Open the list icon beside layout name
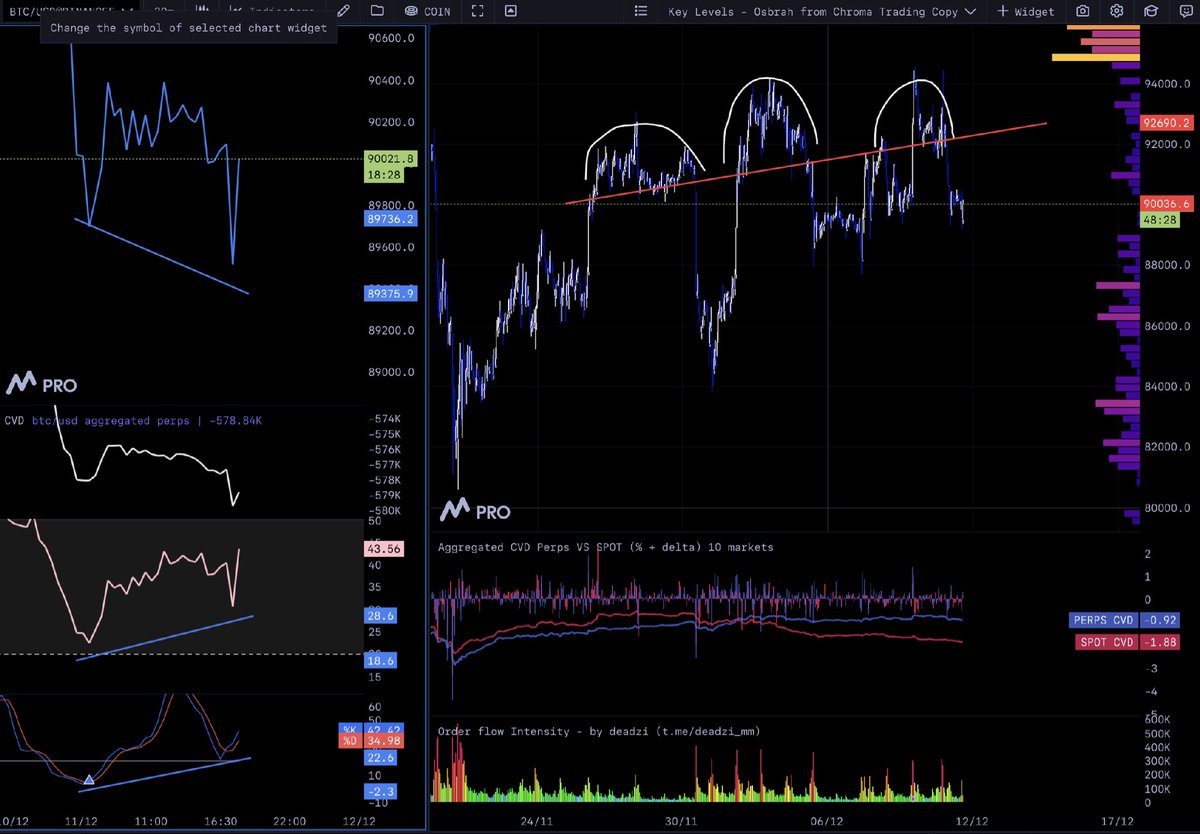This screenshot has width=1200, height=834. point(642,11)
